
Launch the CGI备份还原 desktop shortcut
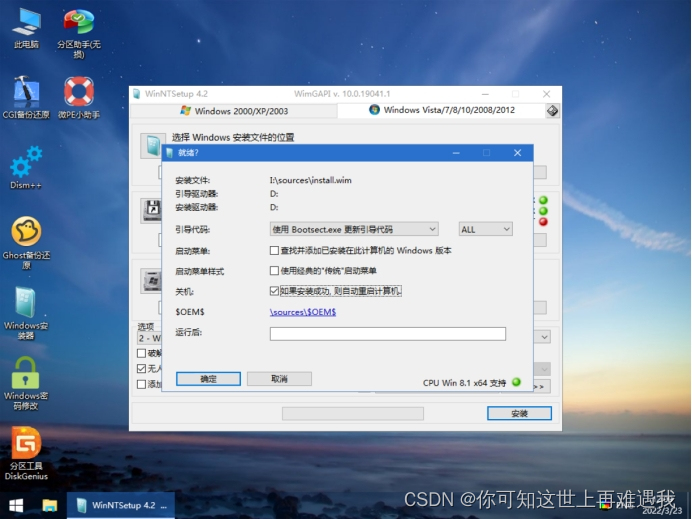point(26,98)
